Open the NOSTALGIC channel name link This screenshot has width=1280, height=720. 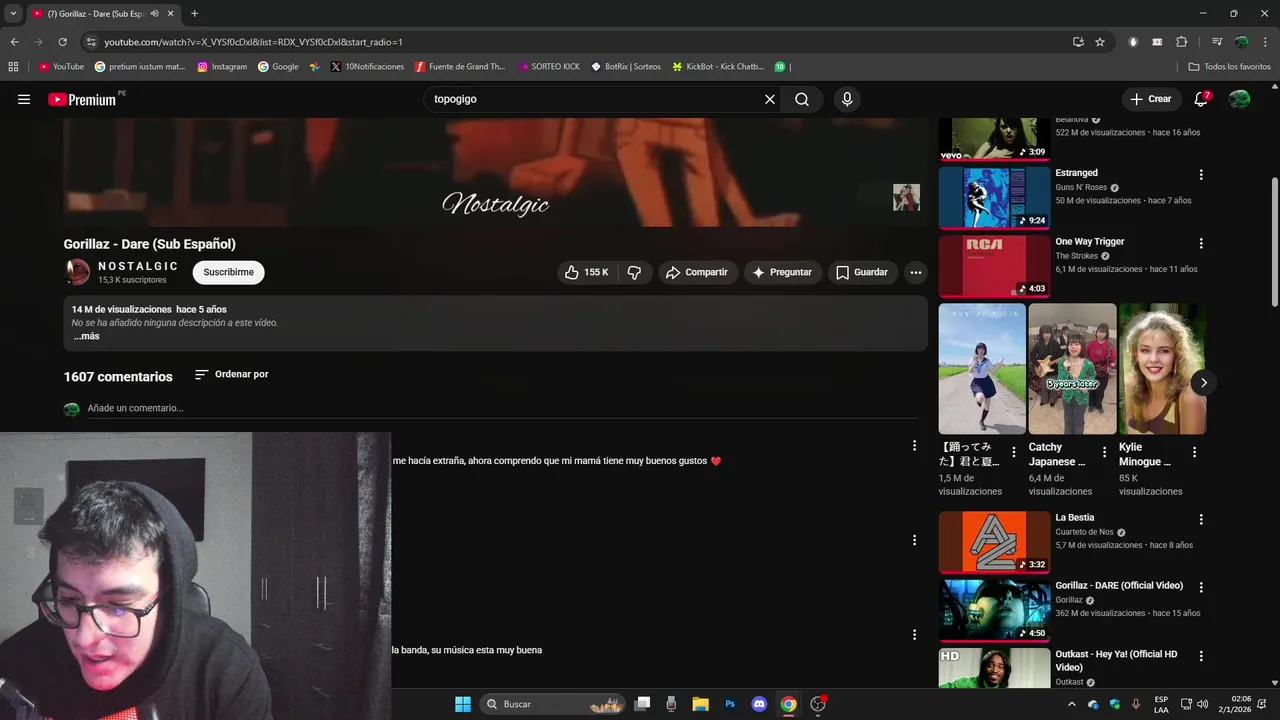click(x=138, y=266)
